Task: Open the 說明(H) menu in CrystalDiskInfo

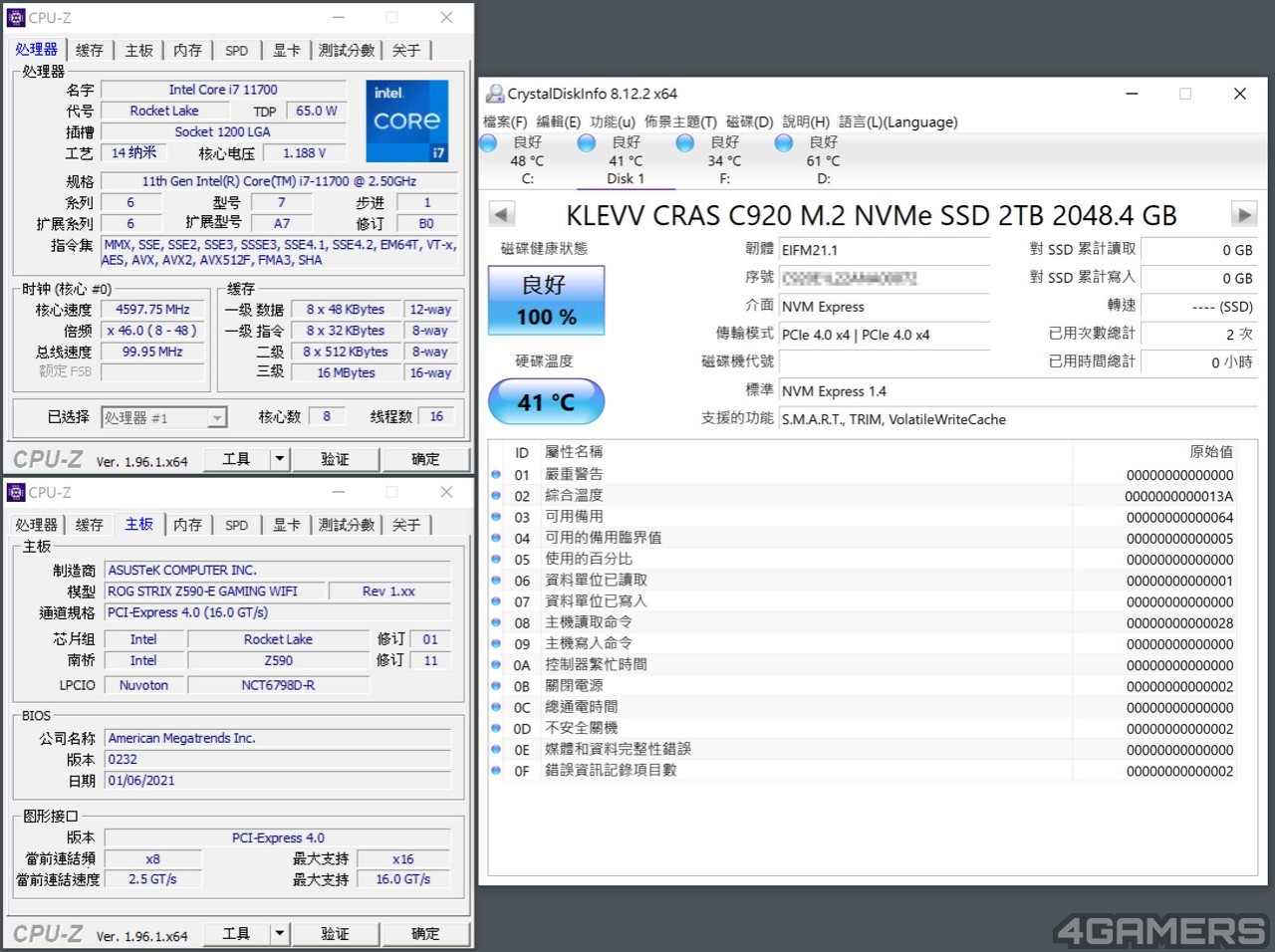Action: 806,121
